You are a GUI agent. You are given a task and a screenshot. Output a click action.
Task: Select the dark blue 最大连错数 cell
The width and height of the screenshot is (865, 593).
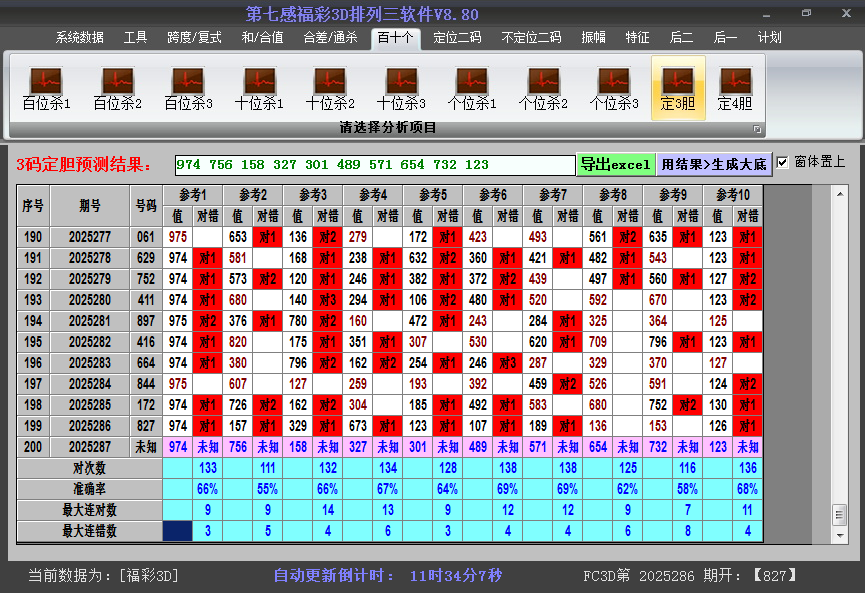coord(179,531)
